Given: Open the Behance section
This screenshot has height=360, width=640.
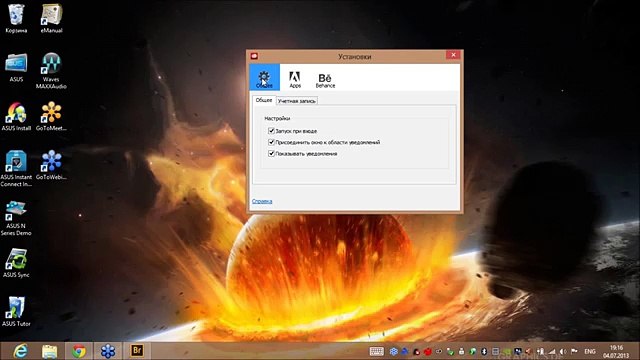Looking at the screenshot, I should [325, 80].
